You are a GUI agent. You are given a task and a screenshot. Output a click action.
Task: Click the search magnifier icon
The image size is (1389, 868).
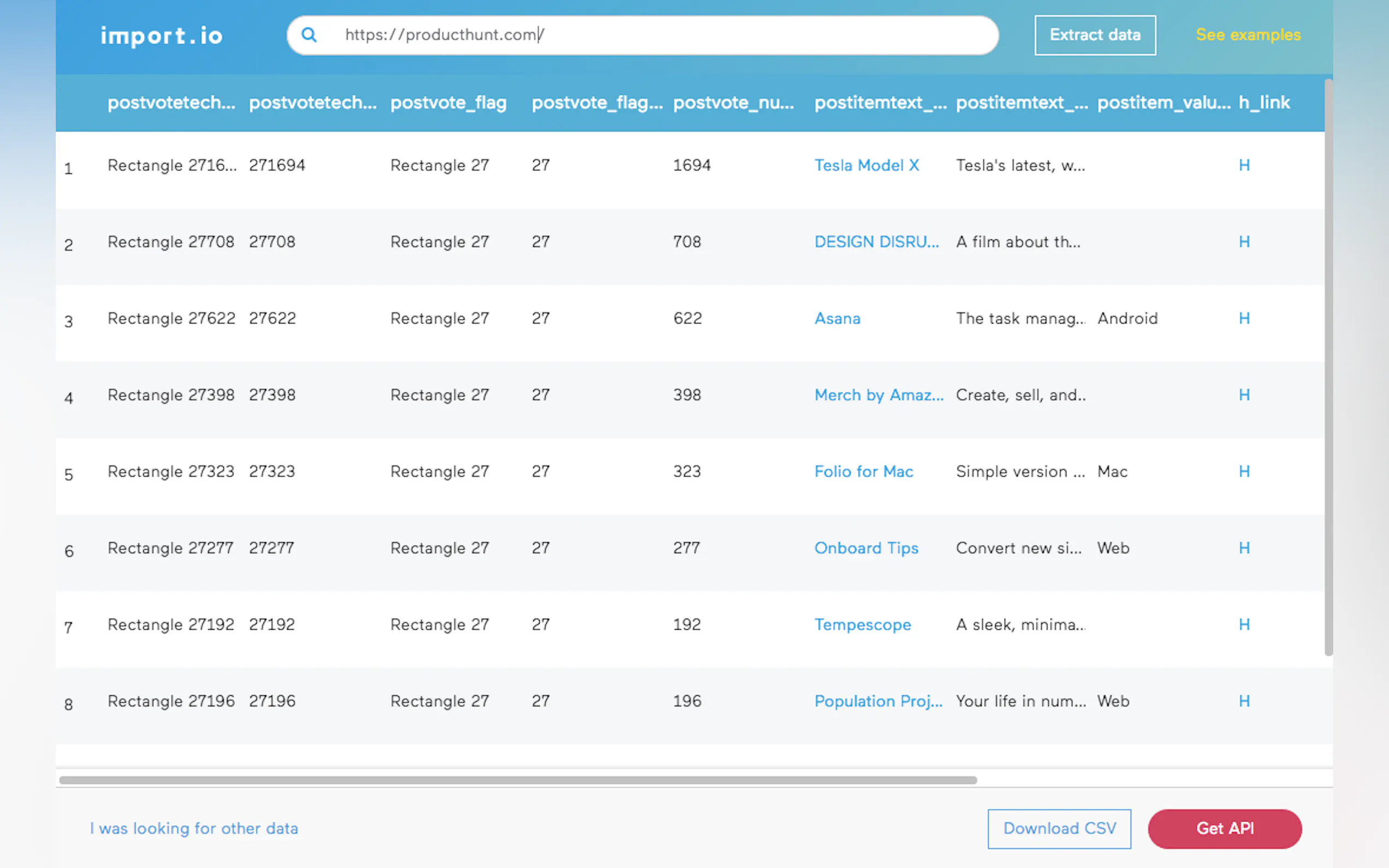[309, 35]
